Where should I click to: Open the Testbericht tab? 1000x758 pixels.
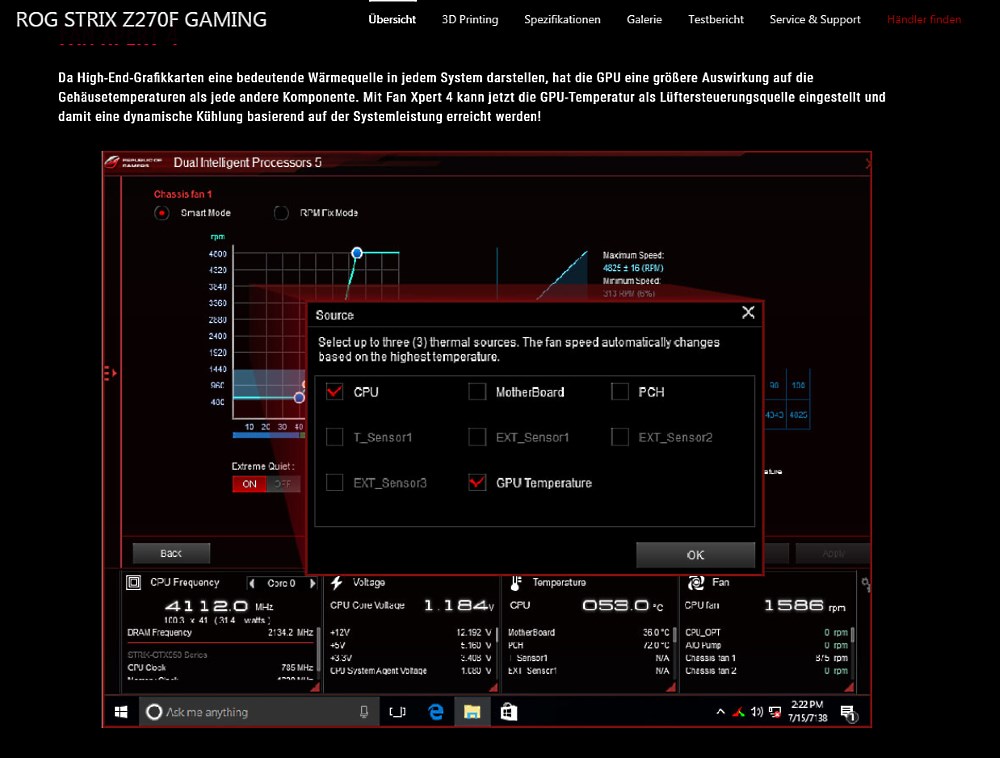tap(716, 19)
